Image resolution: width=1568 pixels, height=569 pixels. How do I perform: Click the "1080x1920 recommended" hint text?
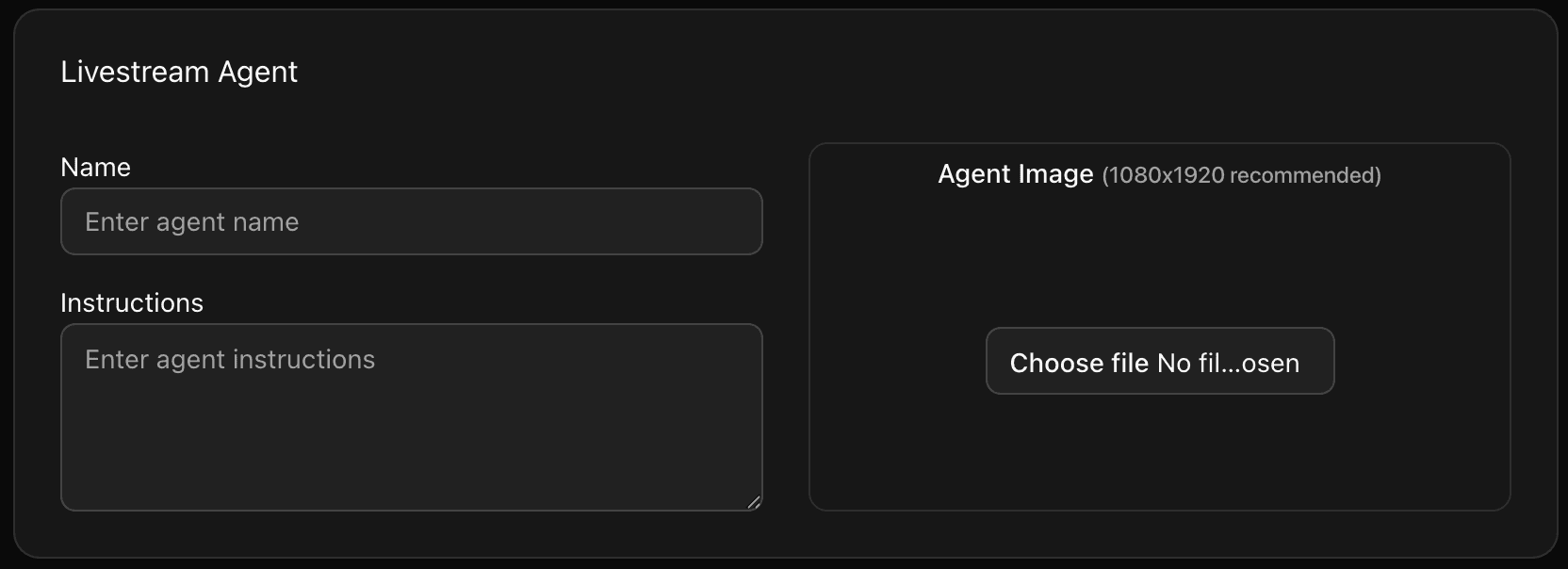click(1241, 175)
